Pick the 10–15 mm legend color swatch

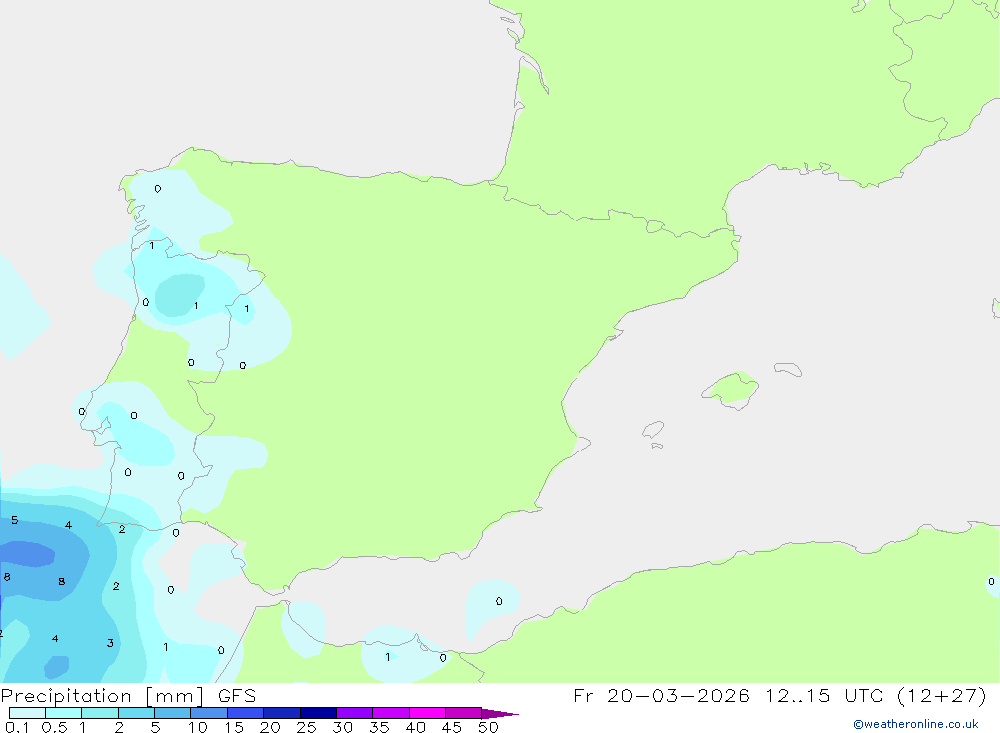pyautogui.click(x=209, y=713)
